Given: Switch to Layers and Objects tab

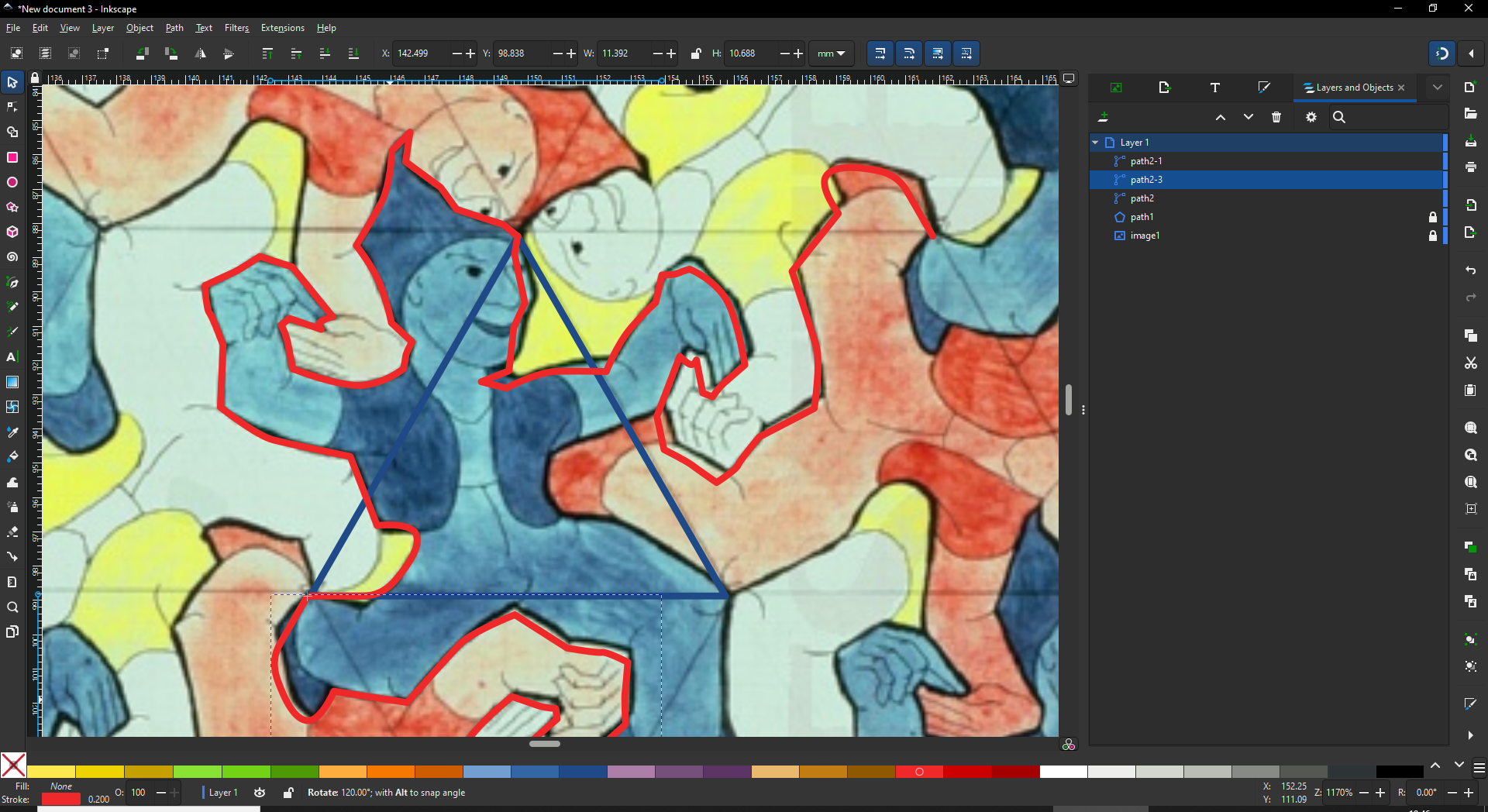Looking at the screenshot, I should [1354, 88].
